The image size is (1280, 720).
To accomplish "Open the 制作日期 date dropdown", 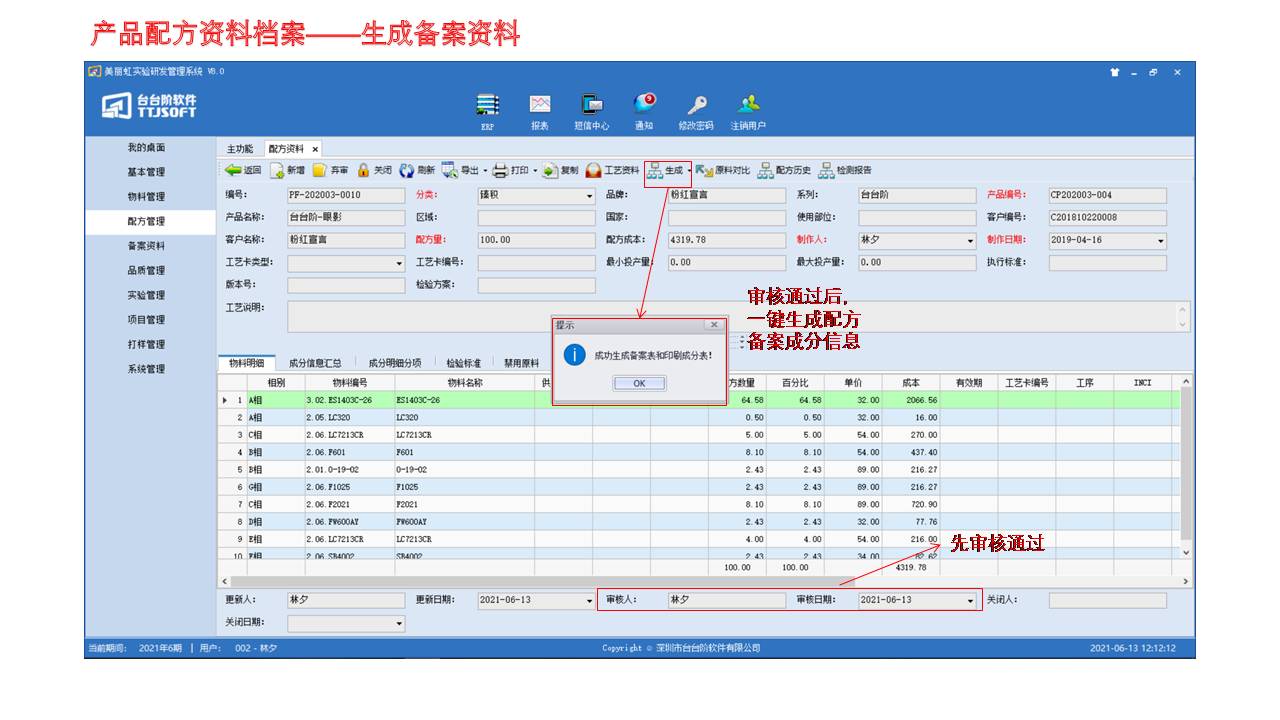I will tap(1161, 241).
